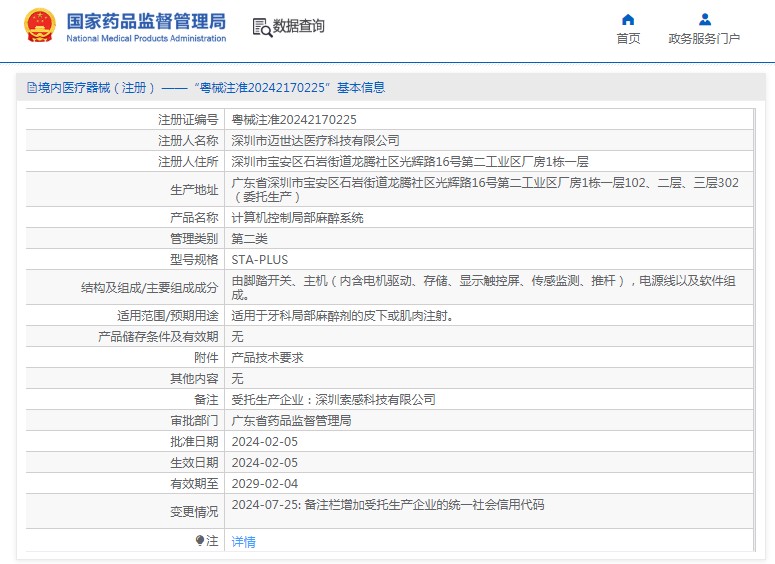This screenshot has width=775, height=564.
Task: Click the 数据查询 magnifier document icon
Action: (x=262, y=27)
